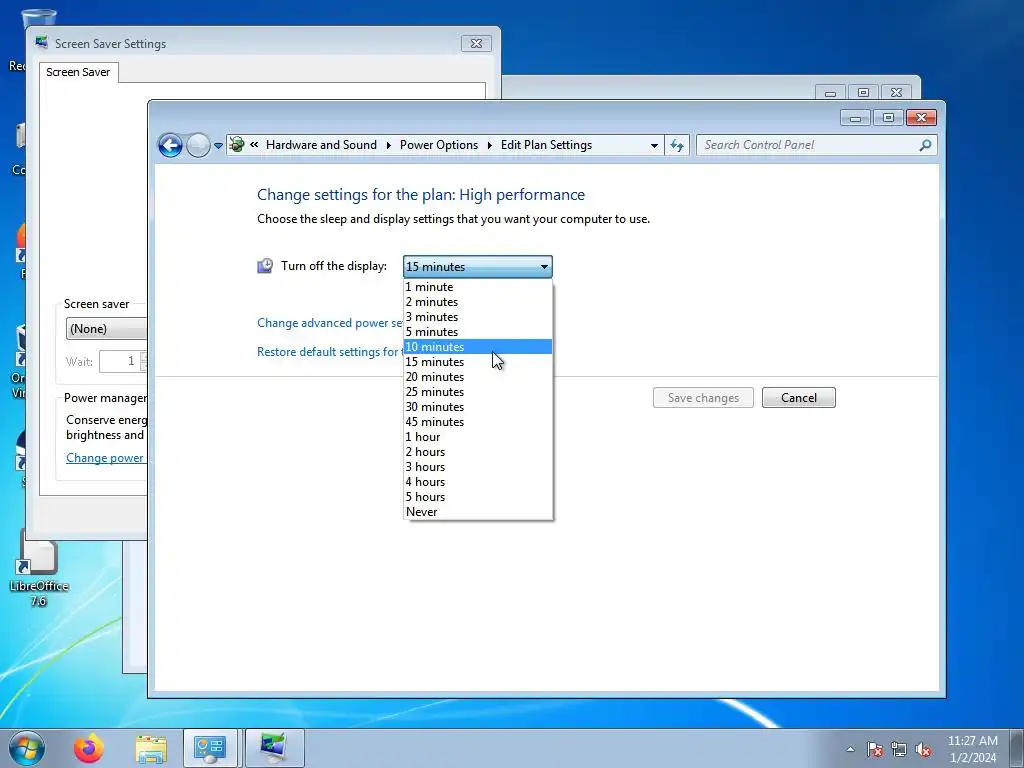Viewport: 1024px width, 768px height.
Task: Select 2 minutes in the list
Action: coord(478,302)
